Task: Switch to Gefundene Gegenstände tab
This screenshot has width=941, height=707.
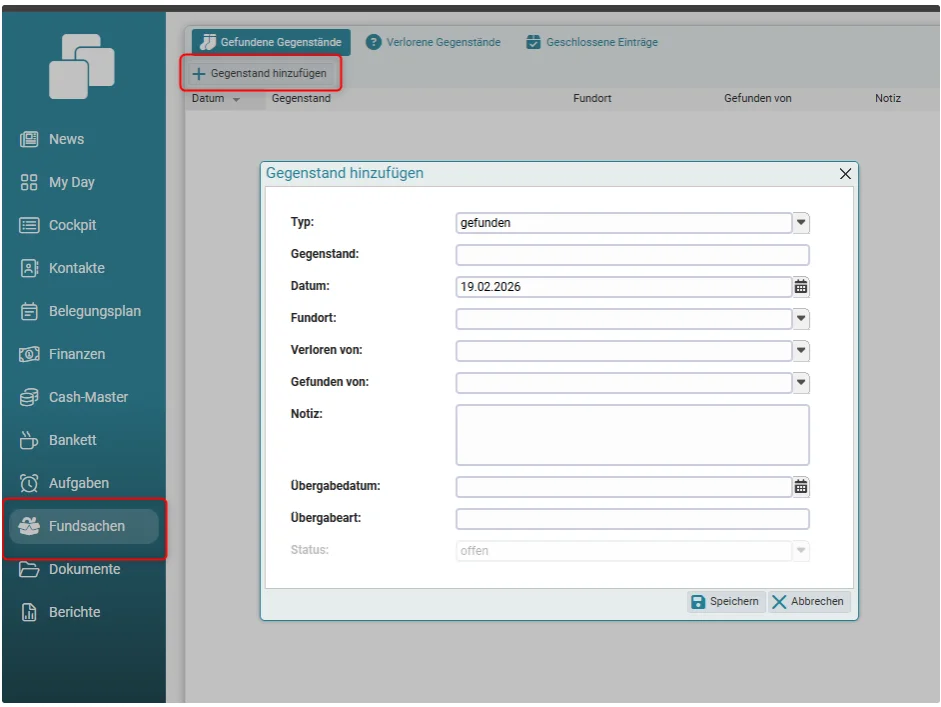Action: 271,43
